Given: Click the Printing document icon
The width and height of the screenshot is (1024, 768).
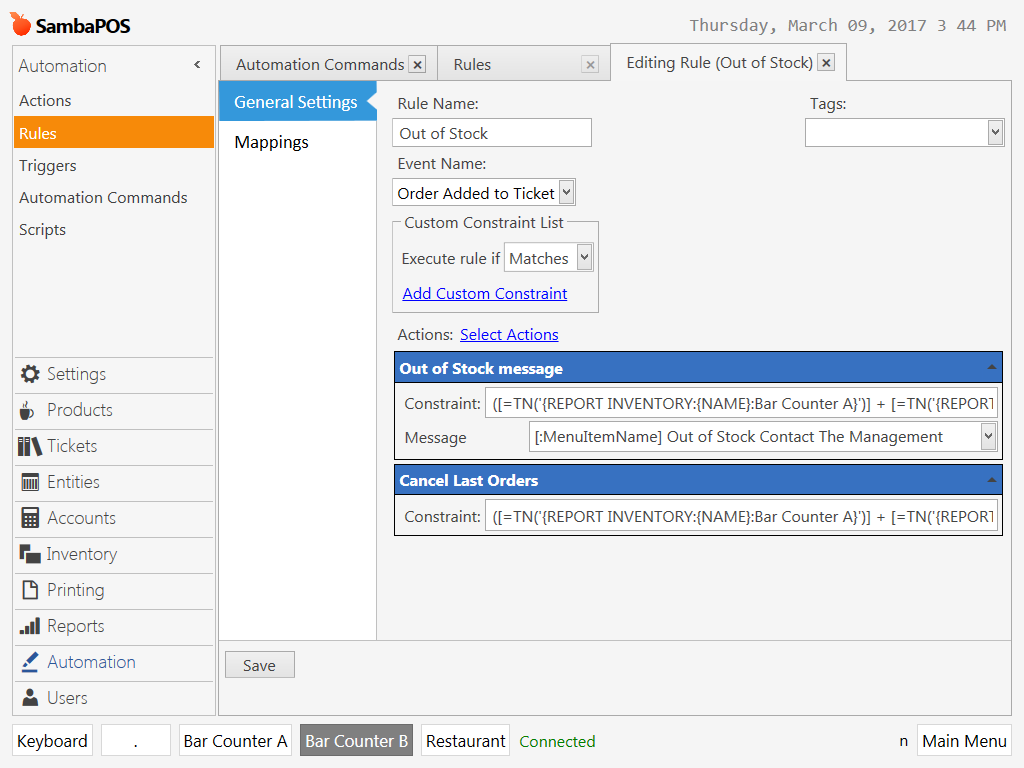Looking at the screenshot, I should [30, 590].
